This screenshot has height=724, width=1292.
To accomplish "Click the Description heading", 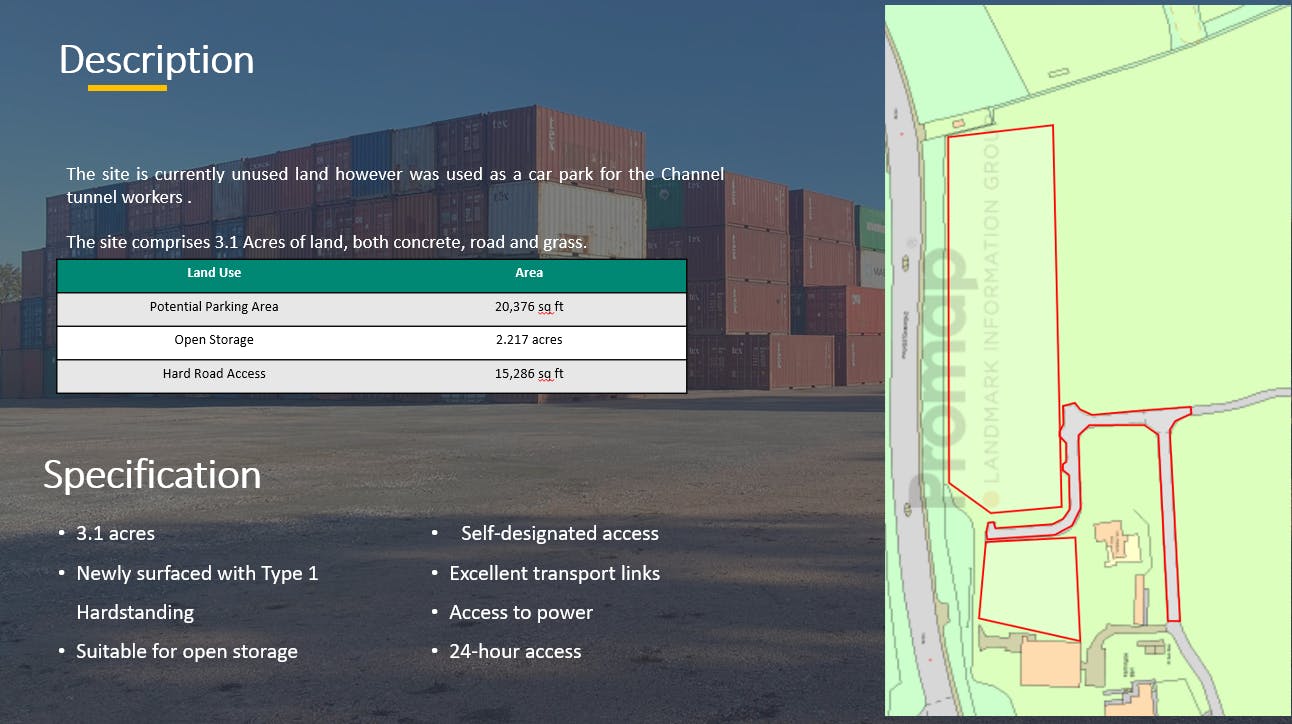I will pos(156,59).
